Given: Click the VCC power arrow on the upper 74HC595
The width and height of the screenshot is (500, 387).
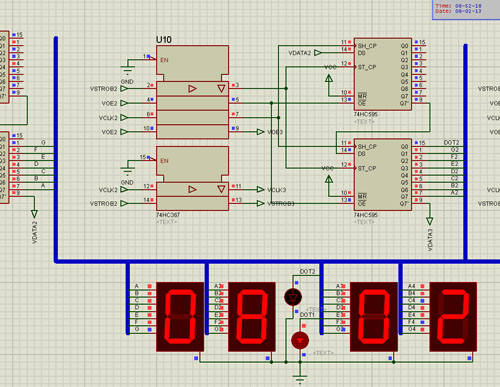Looking at the screenshot, I should tap(329, 78).
